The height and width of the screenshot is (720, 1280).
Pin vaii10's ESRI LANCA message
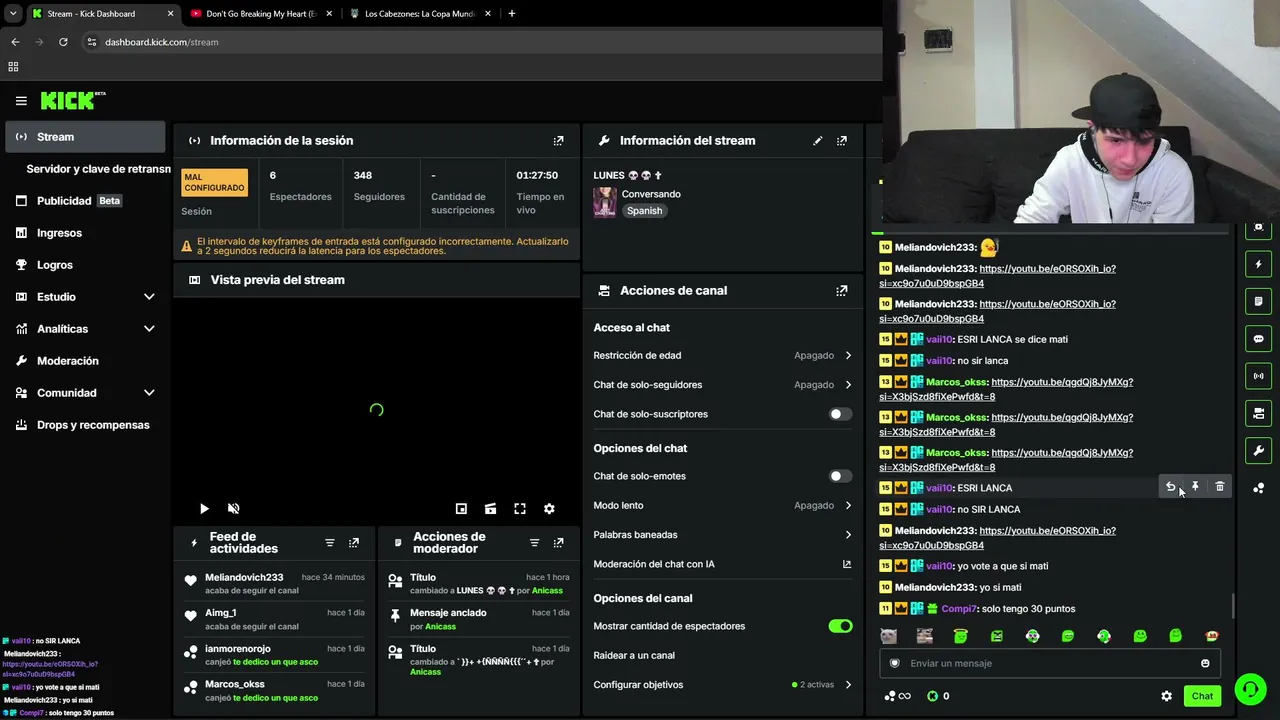point(1195,487)
